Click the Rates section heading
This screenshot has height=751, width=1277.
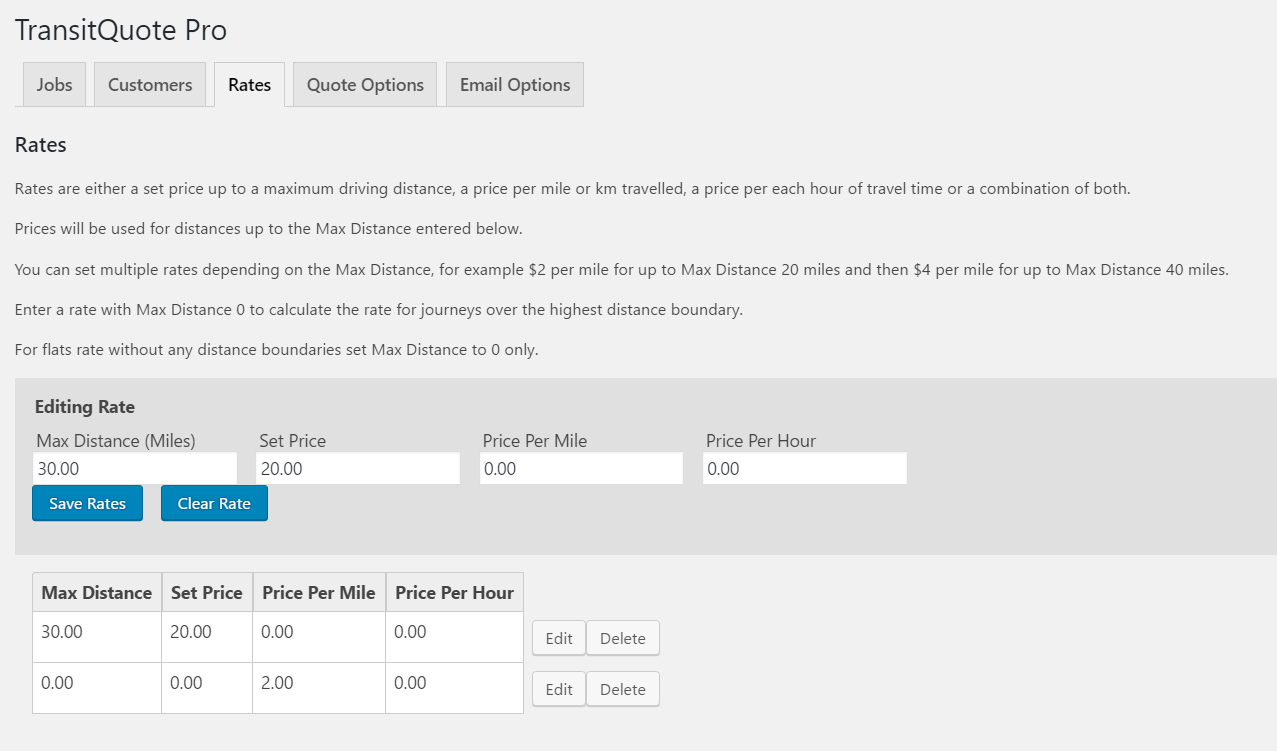[41, 145]
